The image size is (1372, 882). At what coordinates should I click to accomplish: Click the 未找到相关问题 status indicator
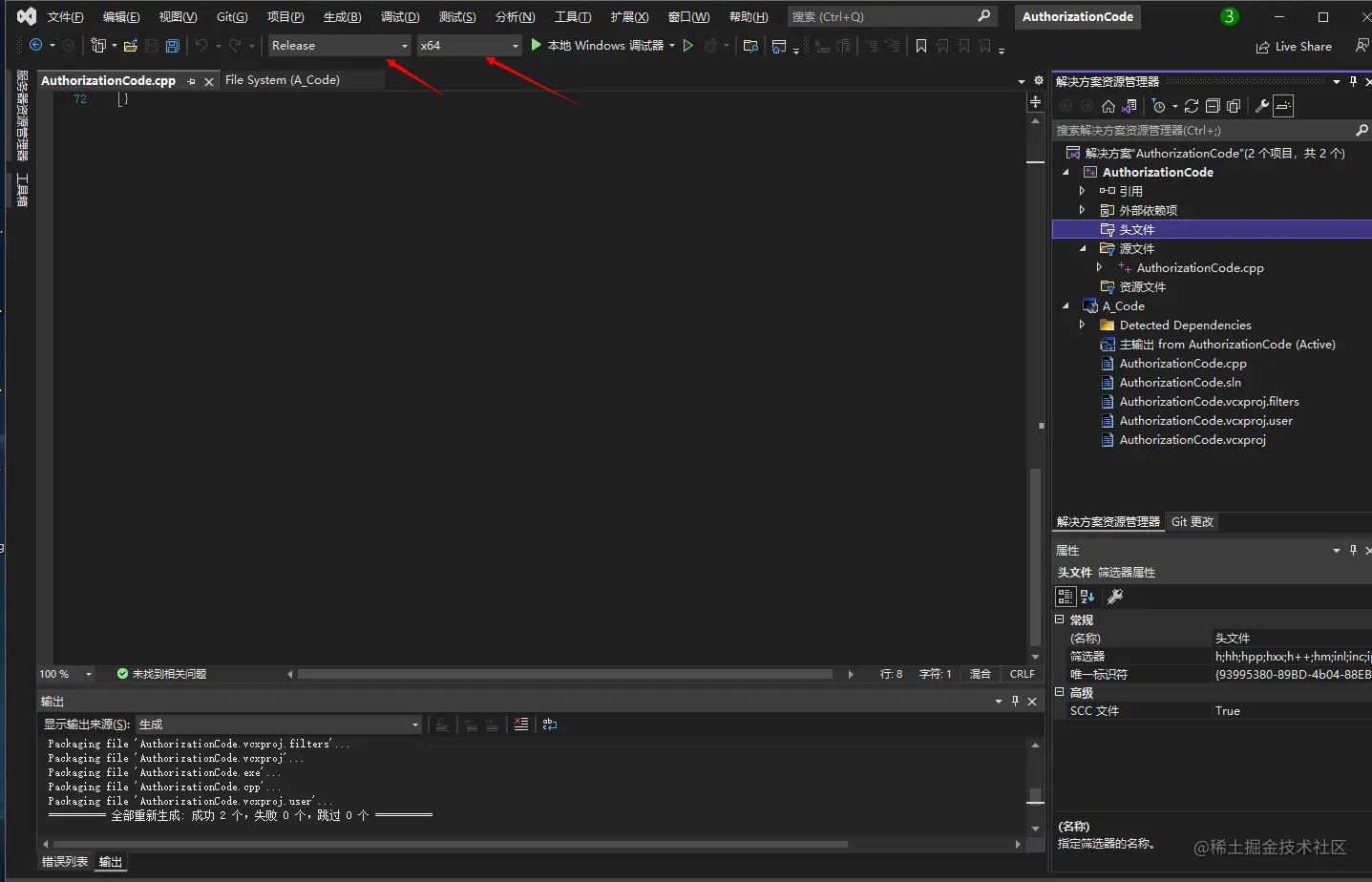[161, 674]
